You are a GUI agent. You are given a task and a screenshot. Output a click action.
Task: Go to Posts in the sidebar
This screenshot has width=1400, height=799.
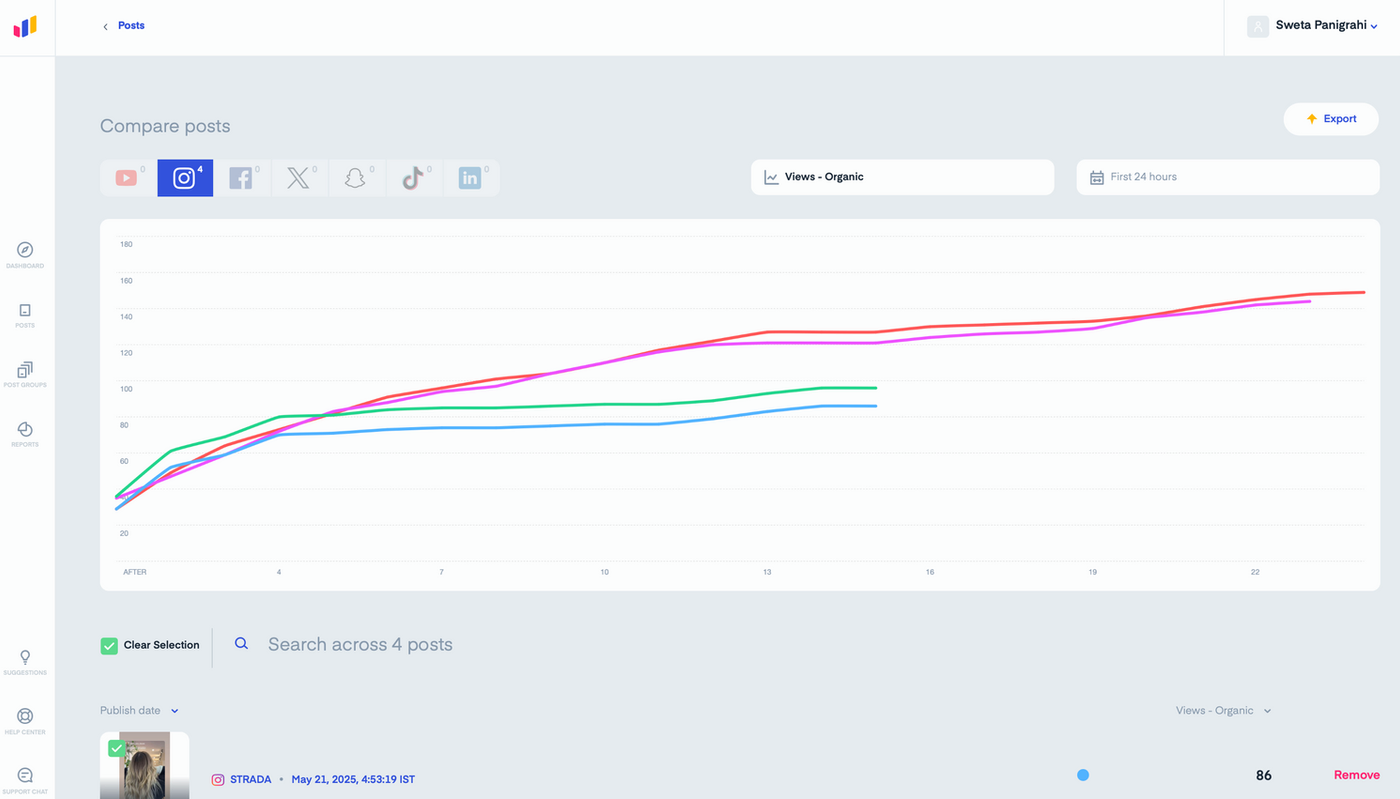[x=25, y=315]
